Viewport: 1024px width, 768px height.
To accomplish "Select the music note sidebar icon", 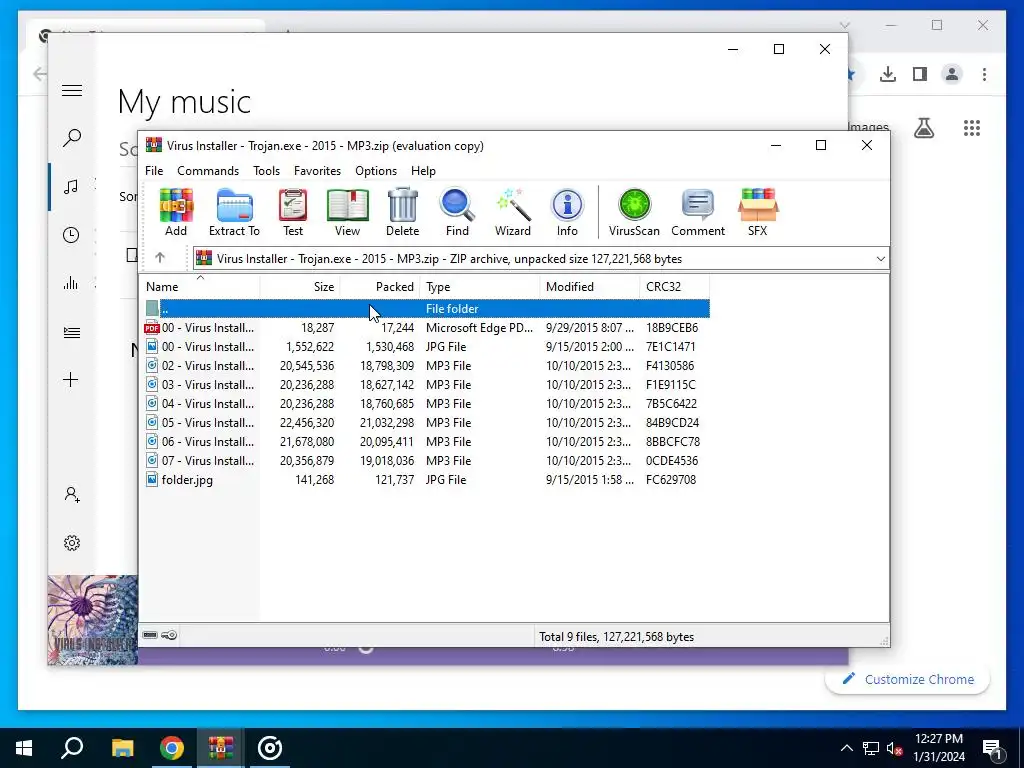I will coord(71,187).
